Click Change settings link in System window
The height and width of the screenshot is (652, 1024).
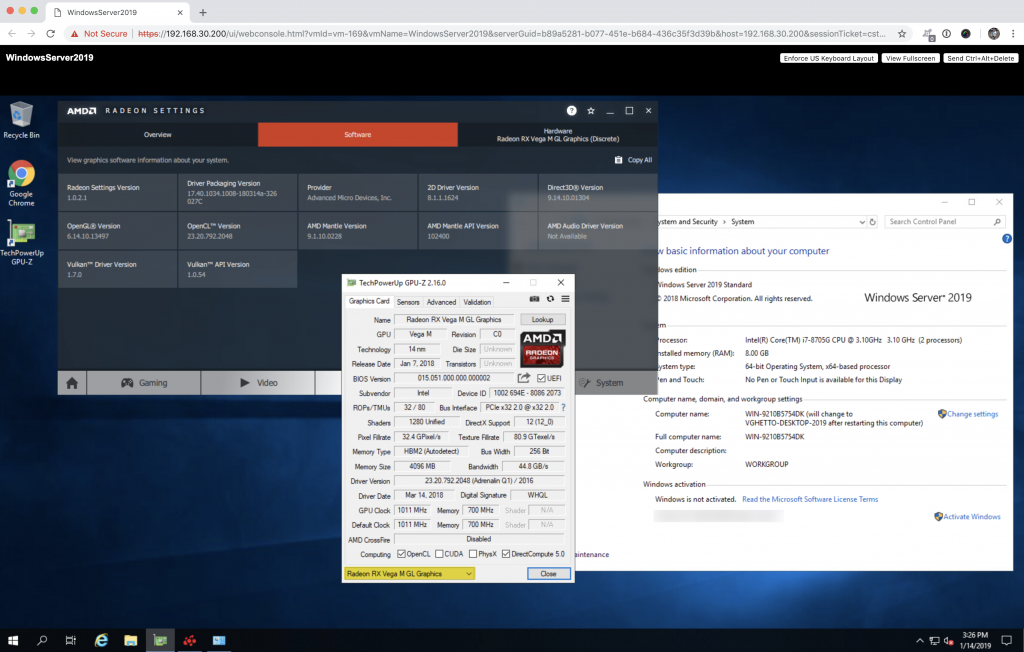click(972, 414)
